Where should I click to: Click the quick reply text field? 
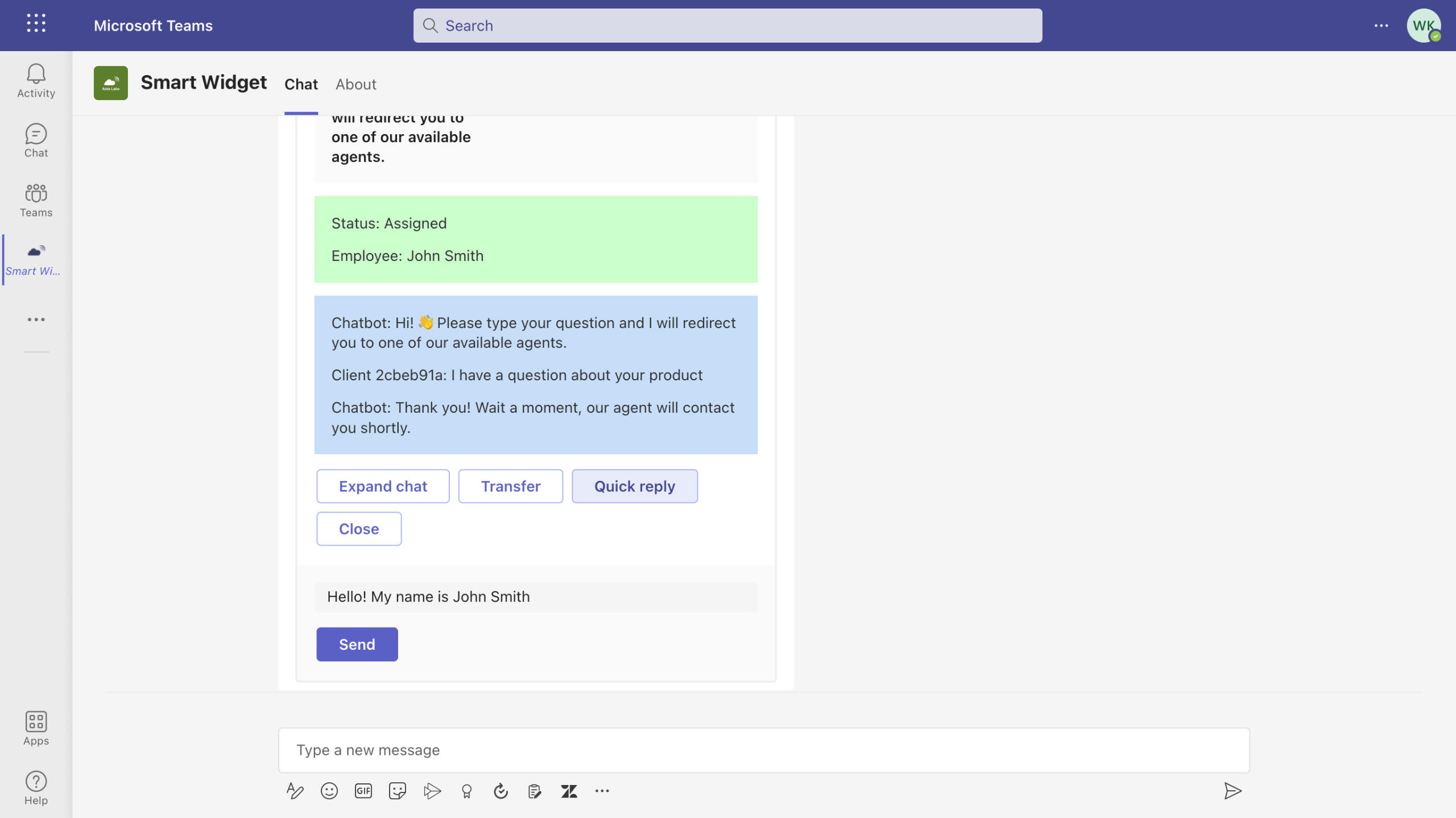coord(536,596)
